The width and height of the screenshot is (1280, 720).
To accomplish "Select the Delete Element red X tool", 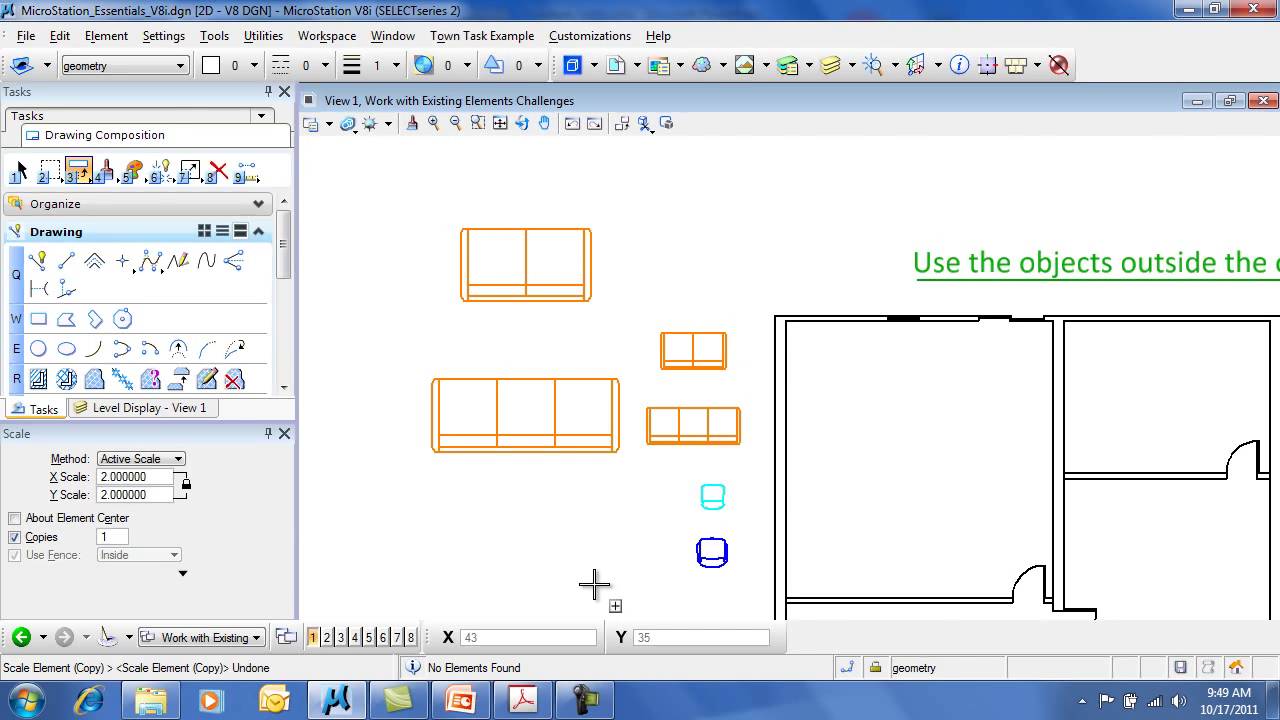I will tap(218, 172).
